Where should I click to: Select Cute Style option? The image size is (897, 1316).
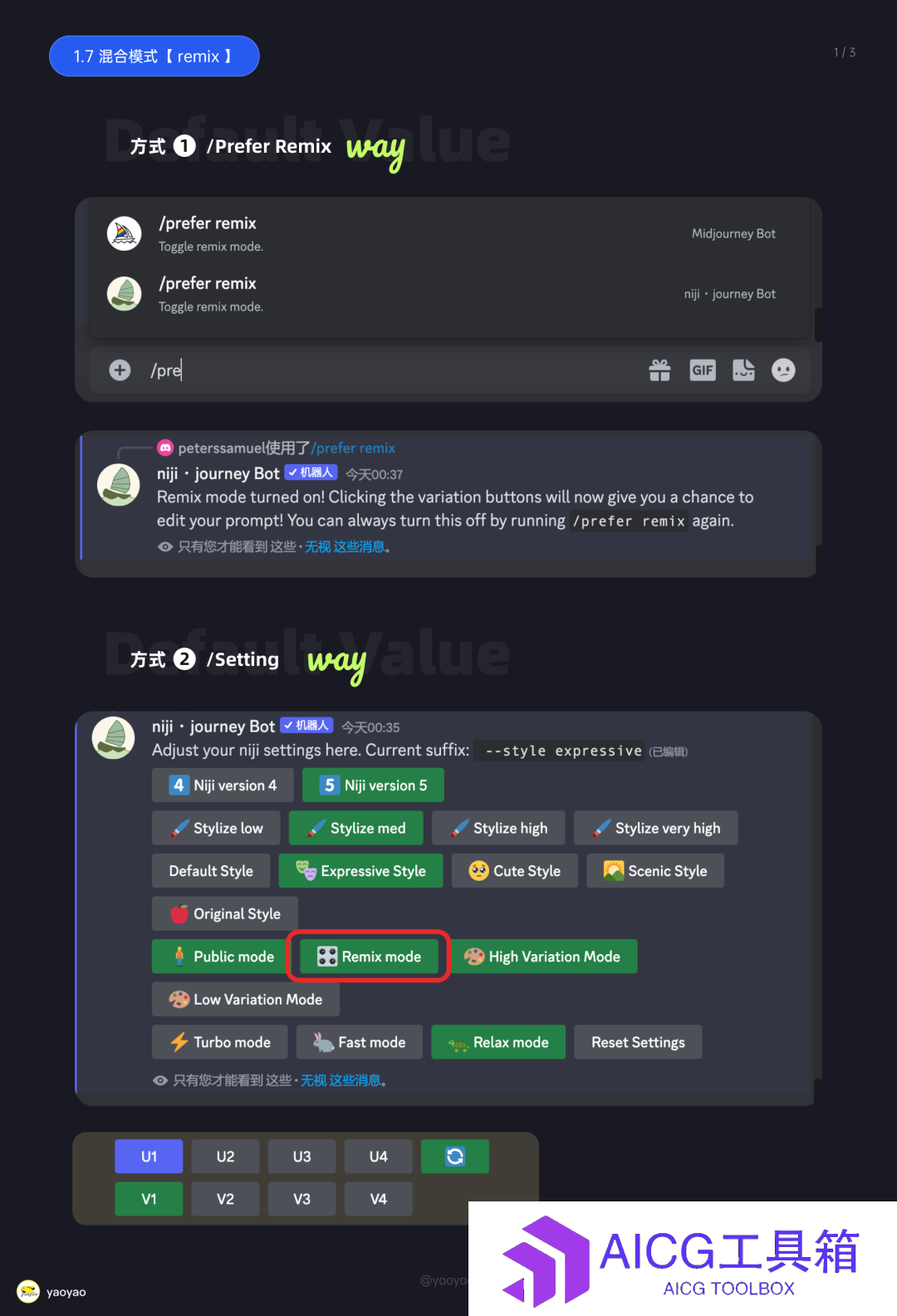pyautogui.click(x=514, y=871)
